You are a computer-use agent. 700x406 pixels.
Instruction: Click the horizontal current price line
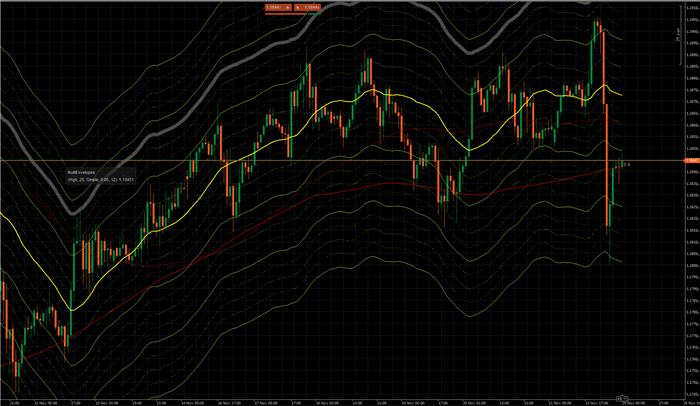tap(339, 160)
